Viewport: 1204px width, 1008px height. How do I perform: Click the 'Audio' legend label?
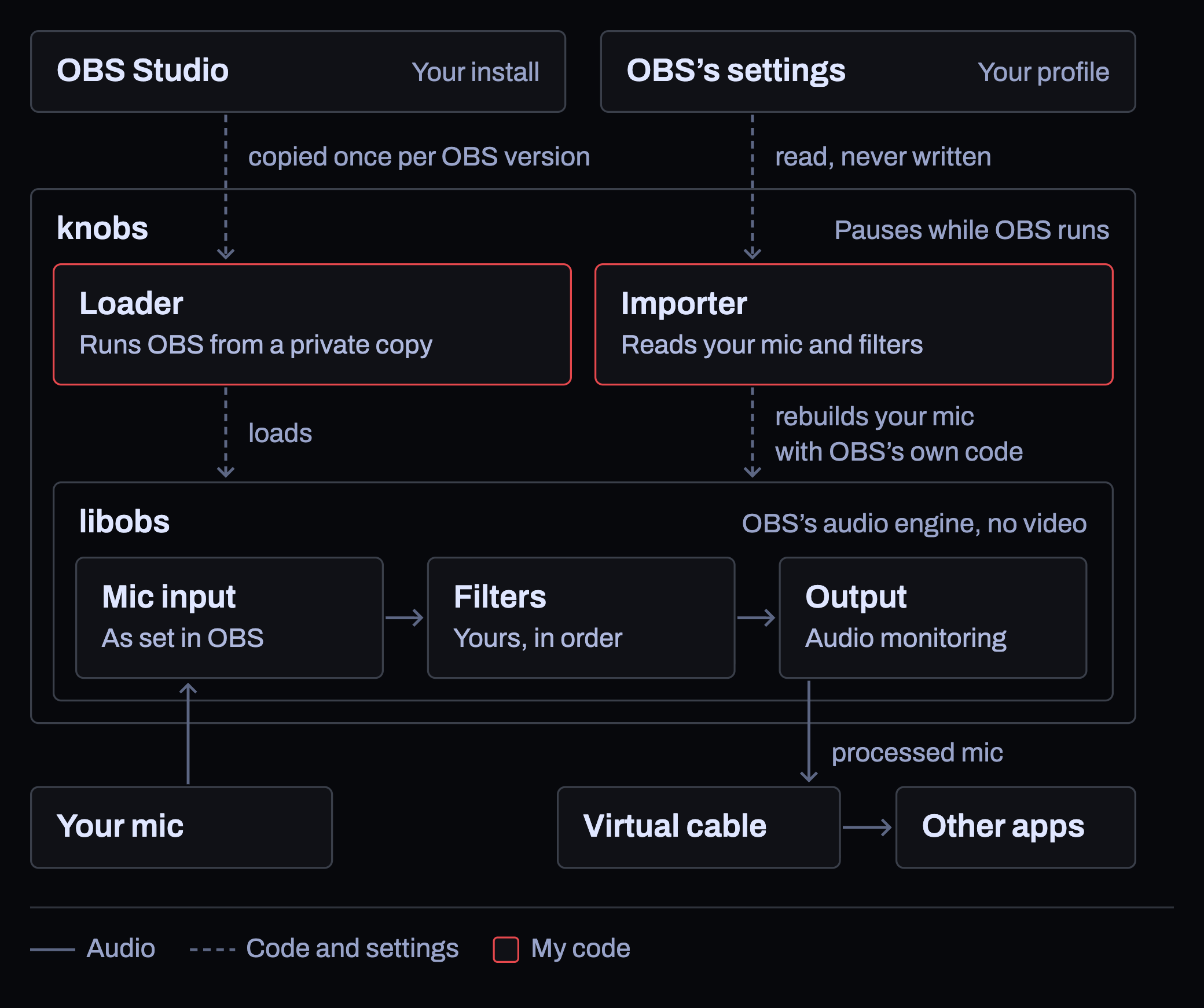click(120, 948)
